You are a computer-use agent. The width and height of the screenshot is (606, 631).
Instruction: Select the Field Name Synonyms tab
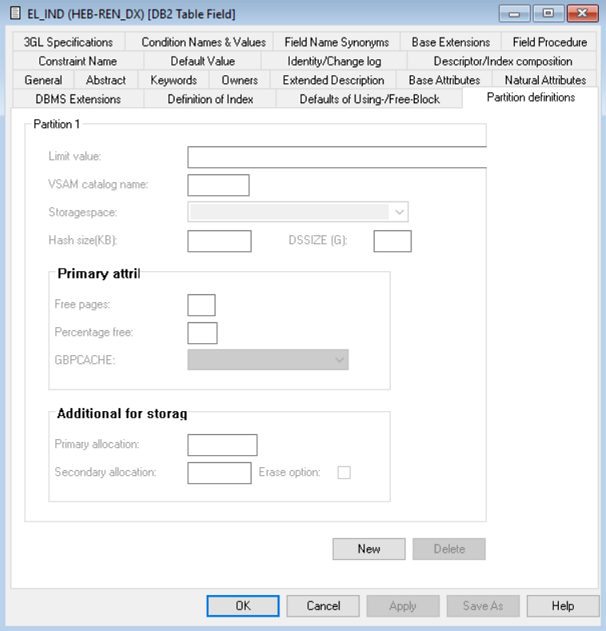(336, 42)
